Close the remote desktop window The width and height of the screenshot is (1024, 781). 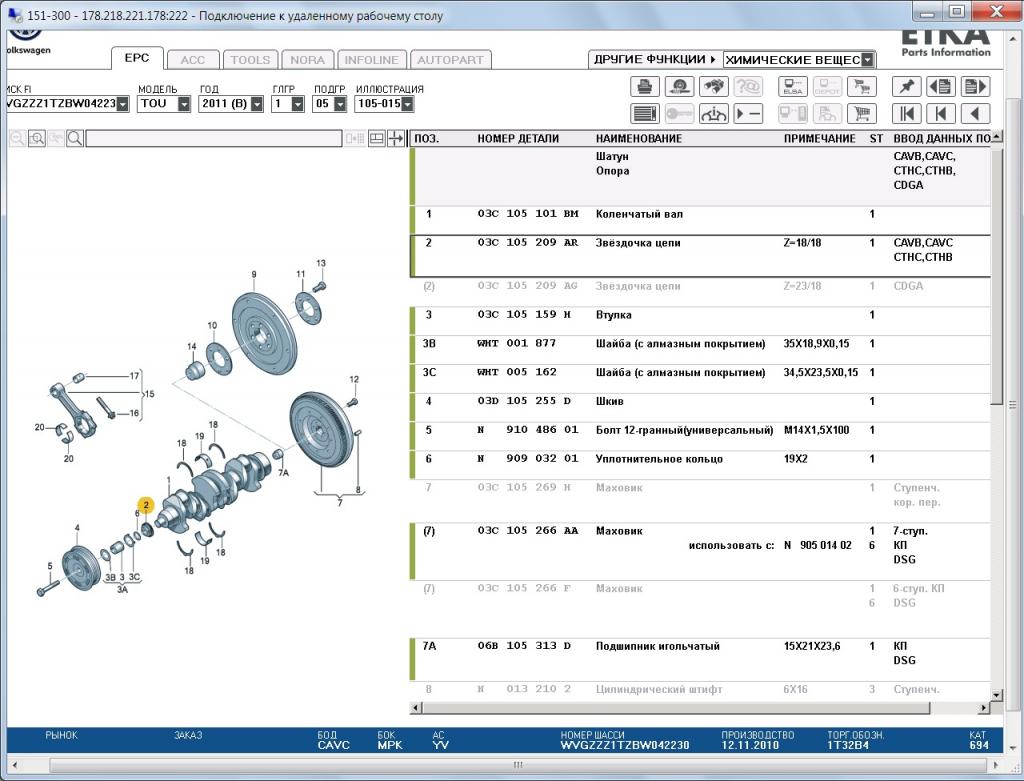998,11
